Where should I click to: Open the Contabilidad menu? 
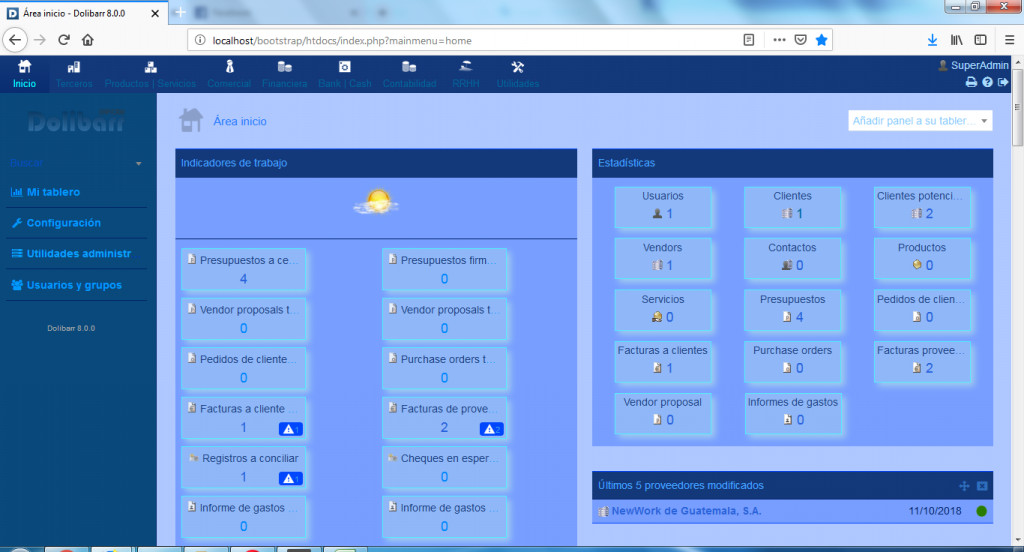[409, 74]
